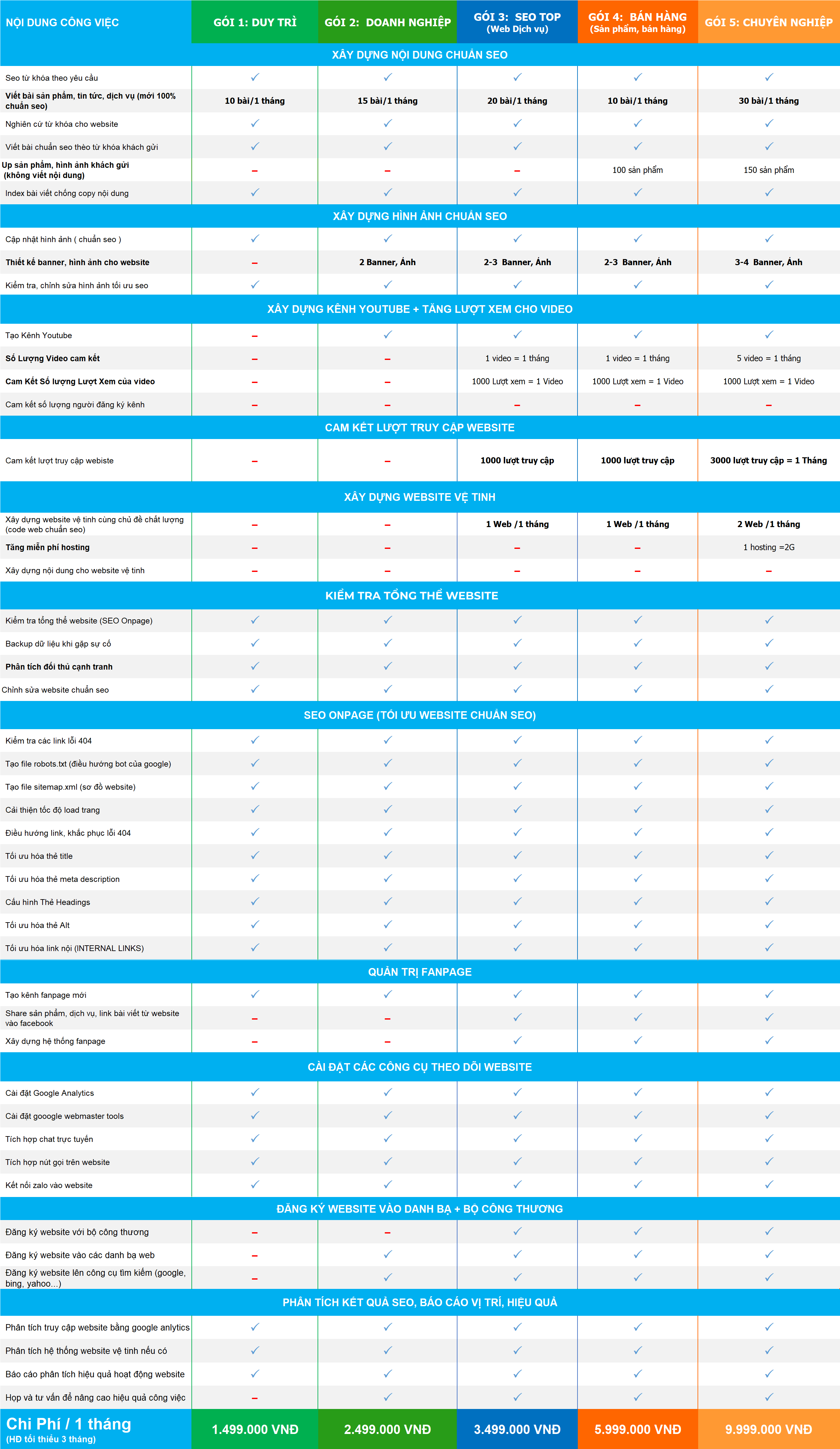Screen dimensions: 840x1449
Task: Click the 150 sản phẩm cell
Action: click(x=769, y=170)
